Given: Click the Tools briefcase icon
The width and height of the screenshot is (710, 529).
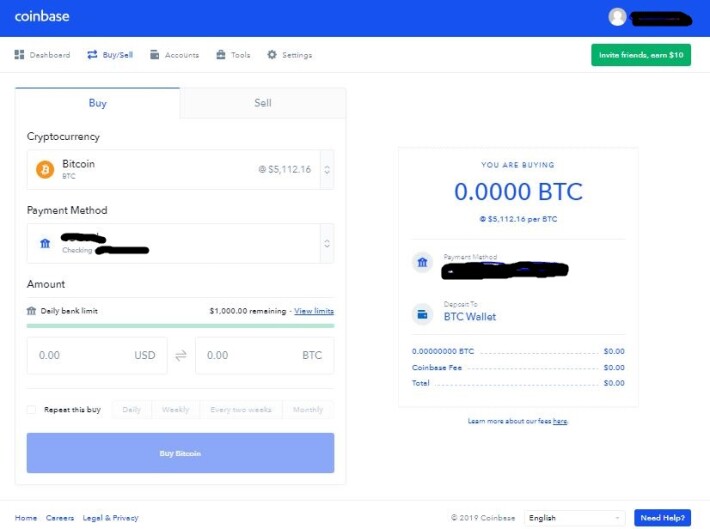Looking at the screenshot, I should click(221, 55).
